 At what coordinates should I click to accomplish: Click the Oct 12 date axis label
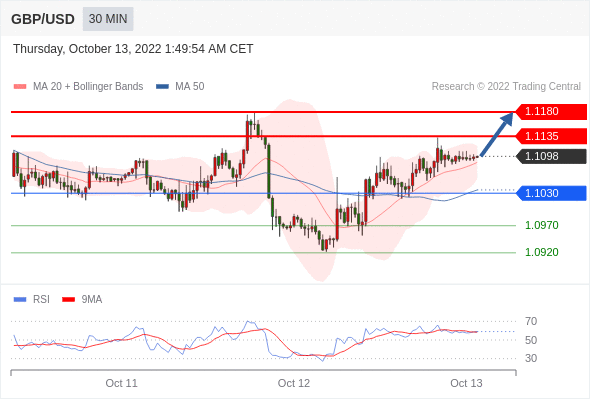[x=294, y=383]
